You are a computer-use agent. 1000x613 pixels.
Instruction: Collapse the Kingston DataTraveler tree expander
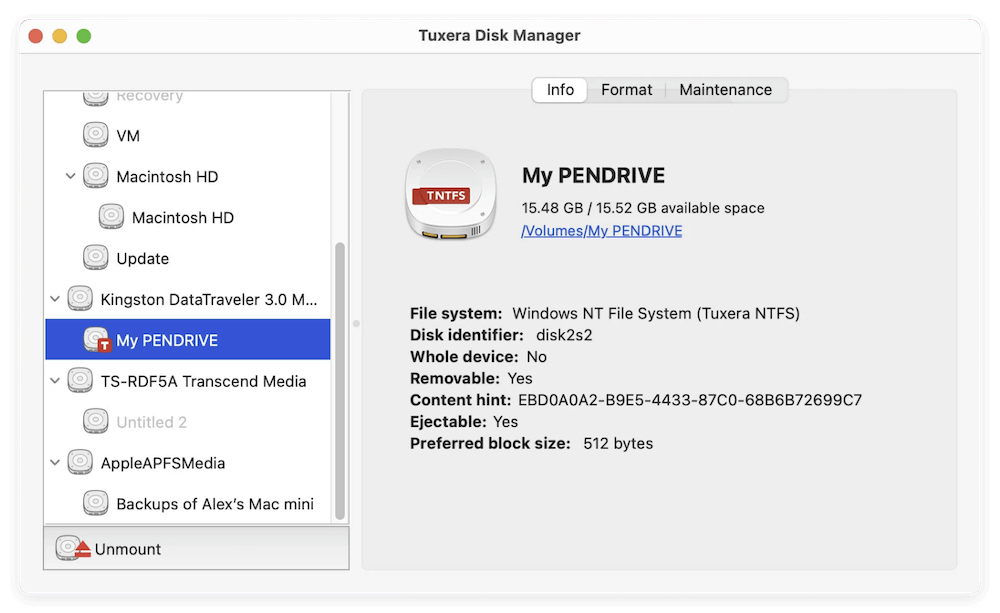click(x=55, y=298)
